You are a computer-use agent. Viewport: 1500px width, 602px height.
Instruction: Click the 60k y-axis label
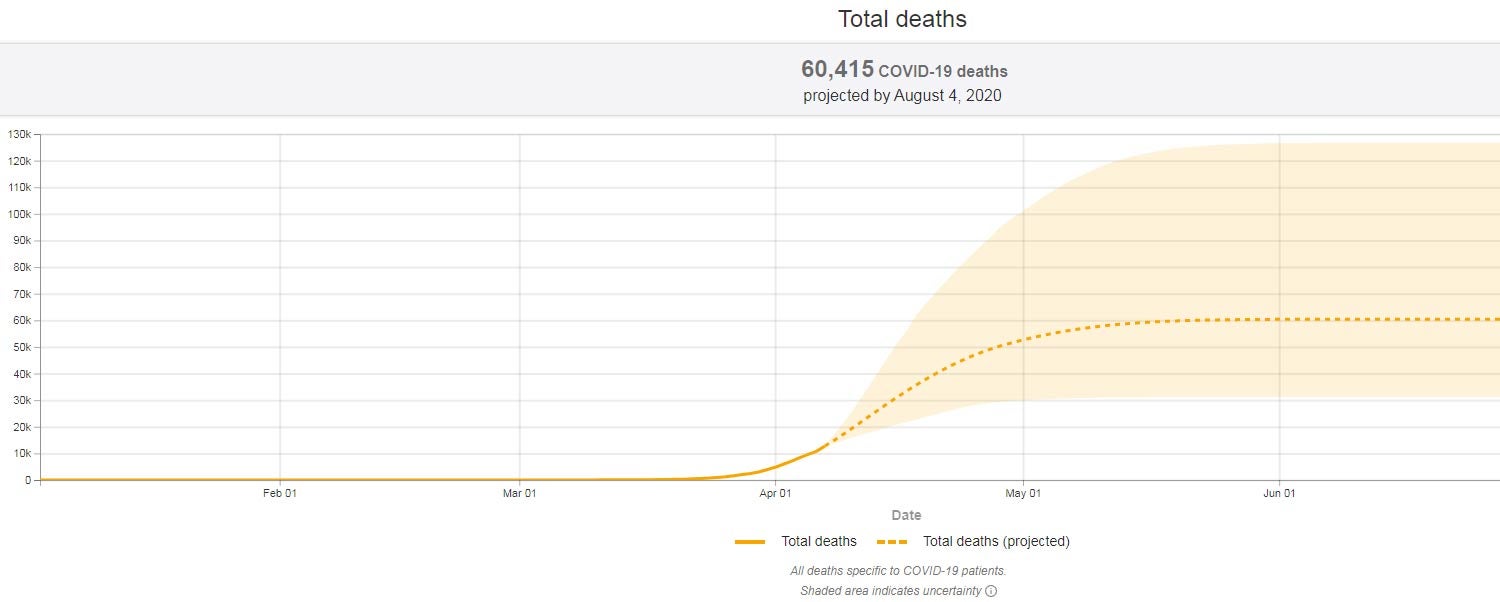(22, 321)
